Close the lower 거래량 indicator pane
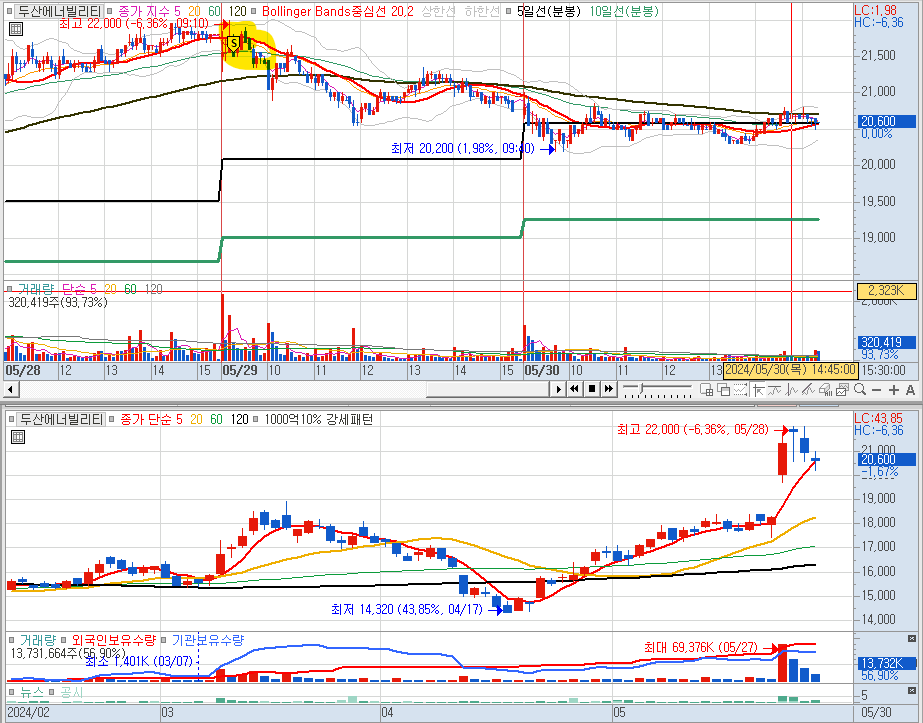923x723 pixels. click(912, 639)
